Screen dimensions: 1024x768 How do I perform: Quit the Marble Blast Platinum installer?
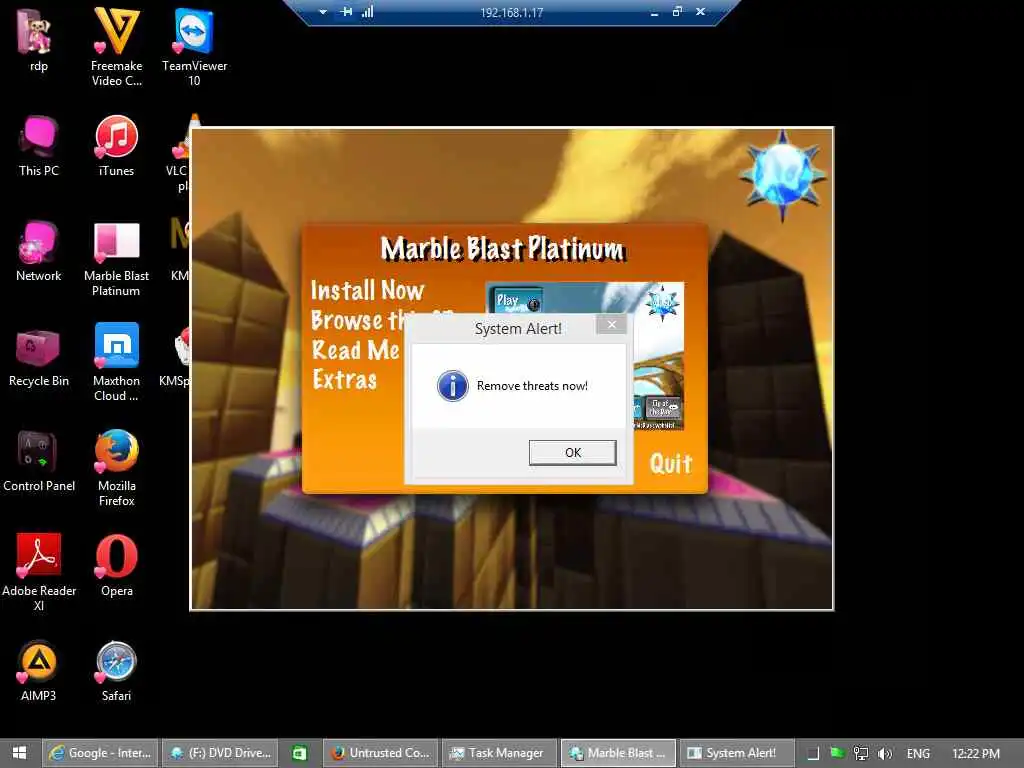pos(670,464)
